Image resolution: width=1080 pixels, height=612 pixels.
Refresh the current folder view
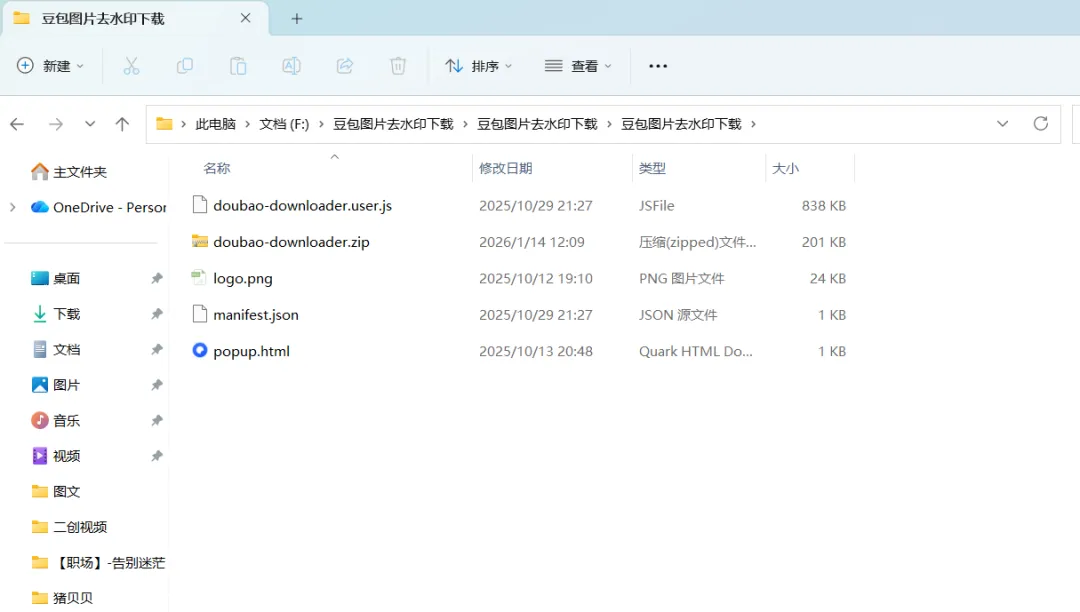(1041, 124)
